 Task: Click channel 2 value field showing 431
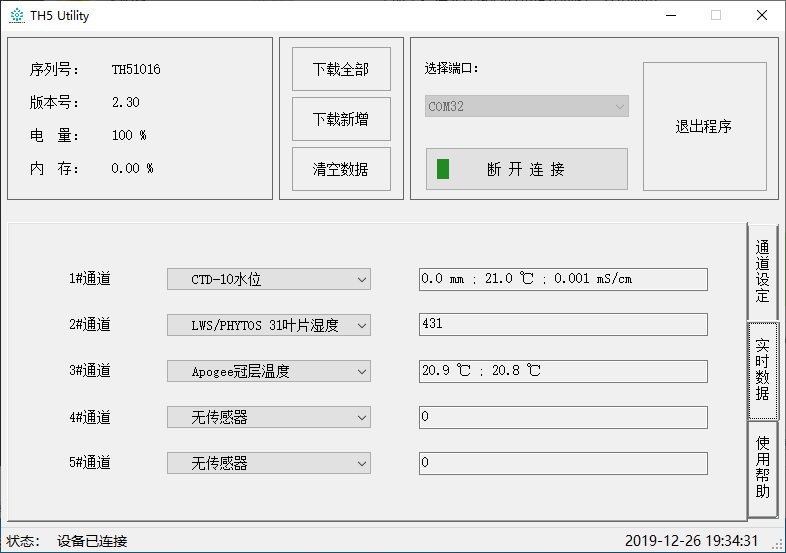click(562, 325)
